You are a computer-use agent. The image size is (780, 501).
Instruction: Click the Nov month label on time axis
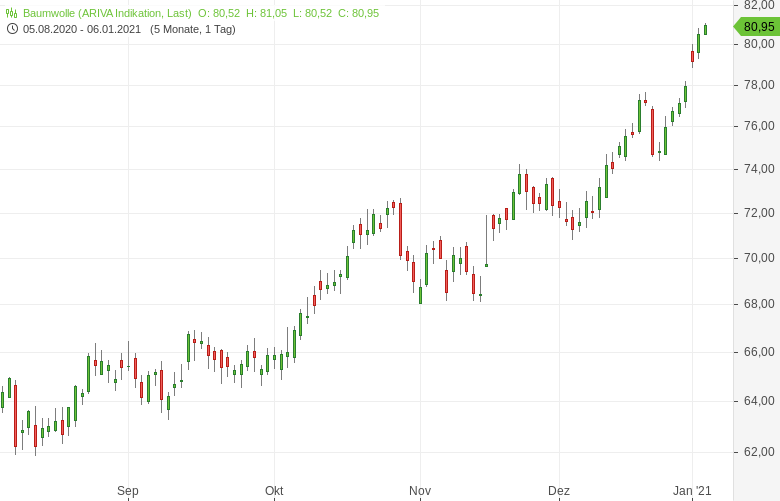(420, 491)
